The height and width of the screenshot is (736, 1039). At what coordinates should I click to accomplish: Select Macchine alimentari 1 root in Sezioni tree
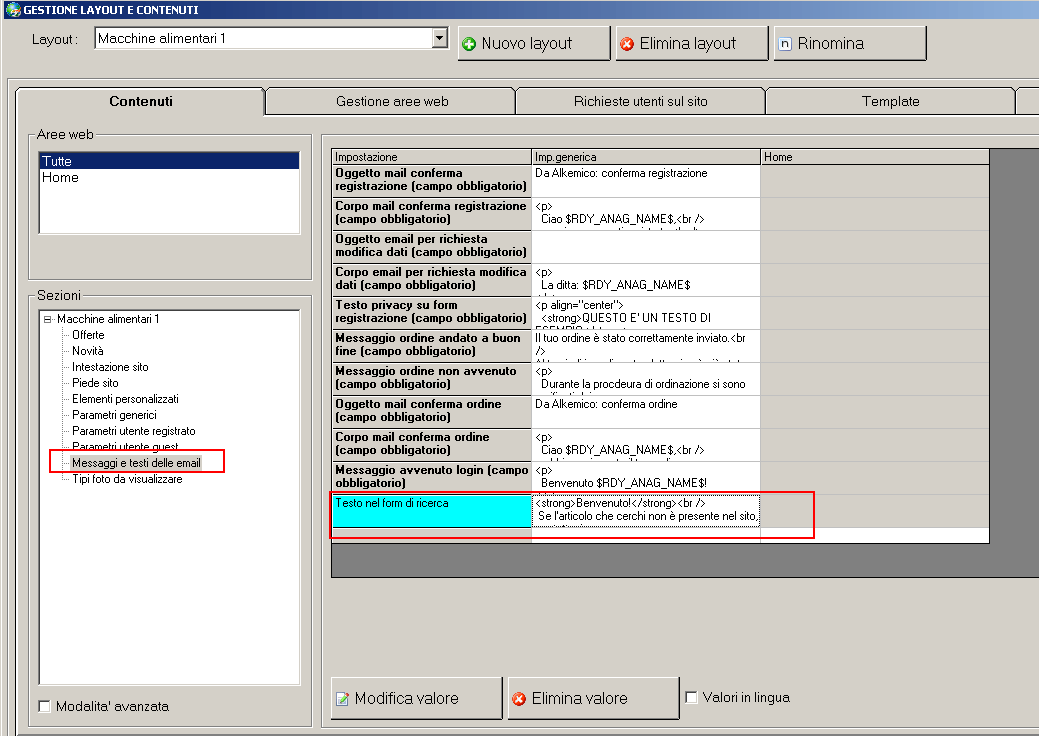[x=108, y=319]
